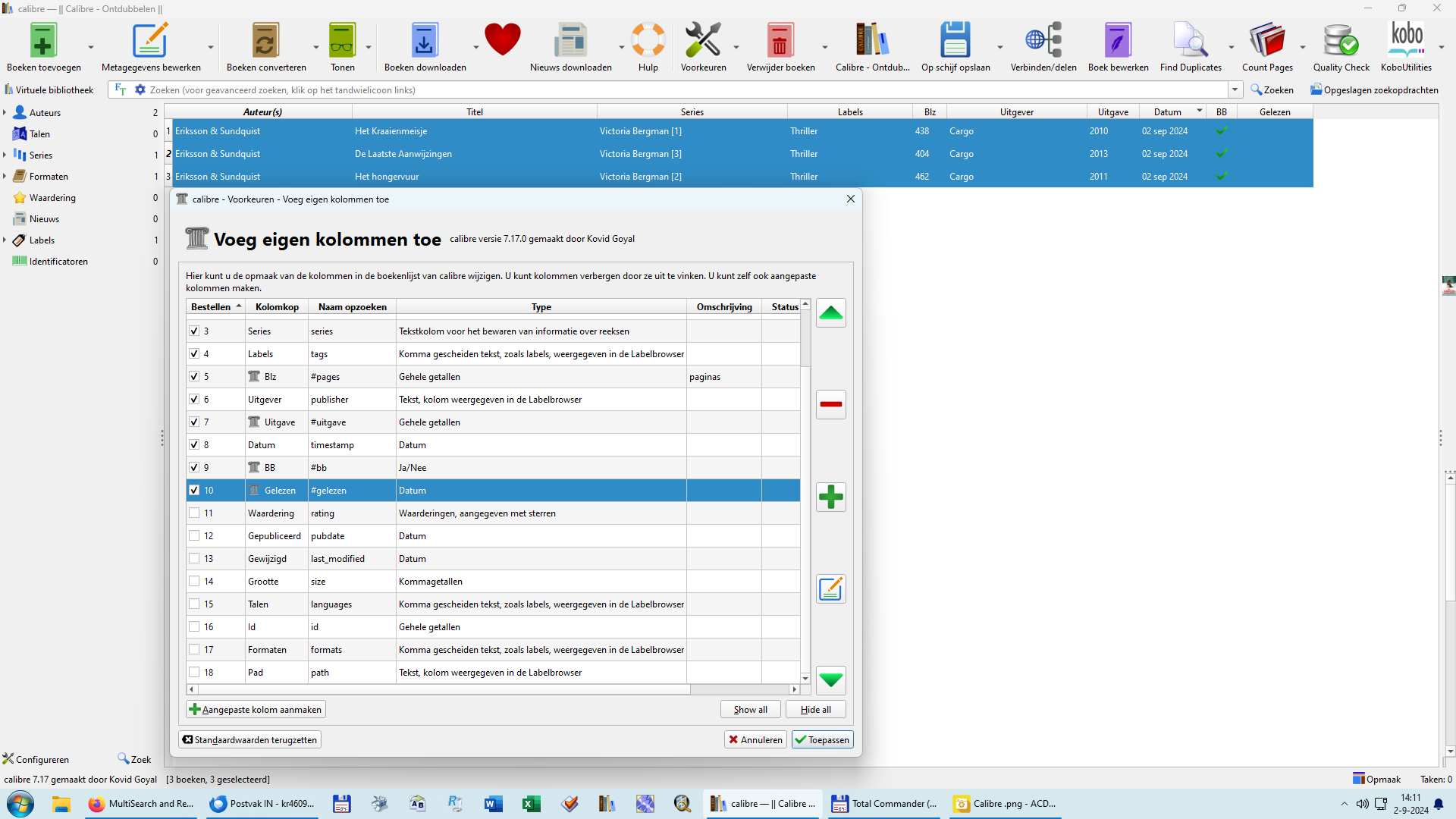Click the red minus remove column icon

pos(831,404)
